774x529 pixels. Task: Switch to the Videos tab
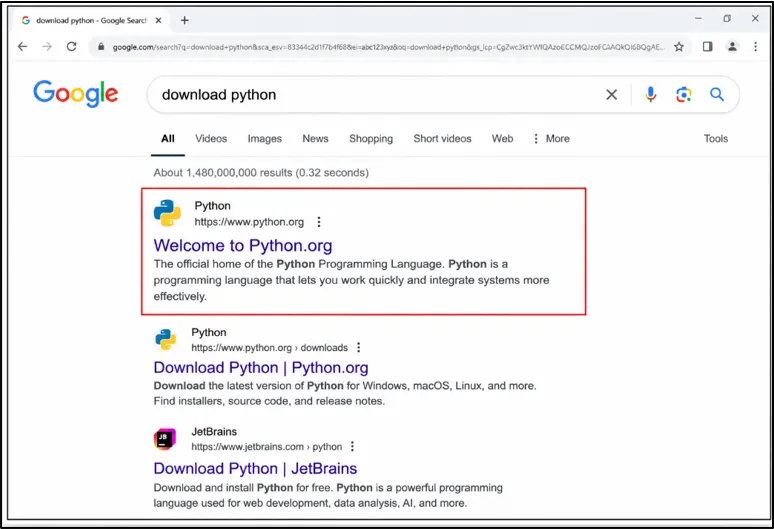click(x=211, y=139)
